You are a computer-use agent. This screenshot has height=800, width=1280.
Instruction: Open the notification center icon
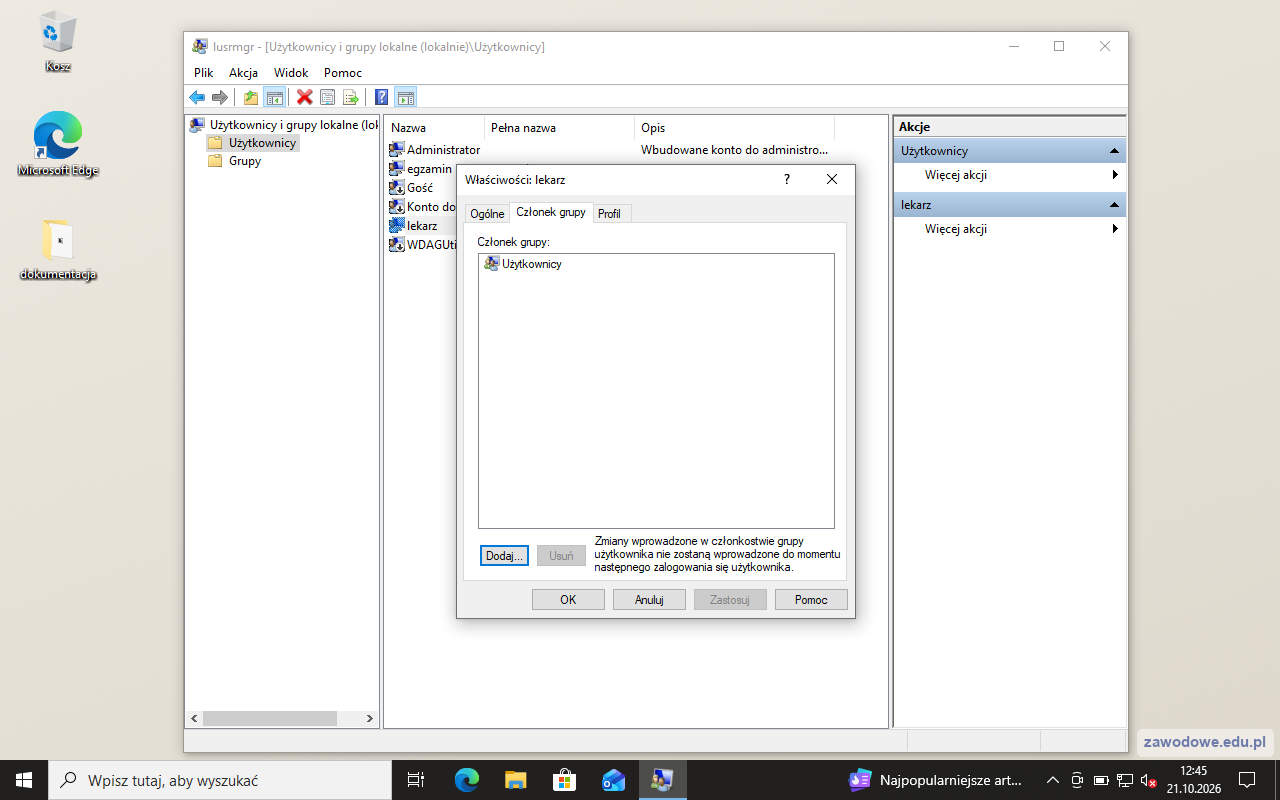point(1247,780)
